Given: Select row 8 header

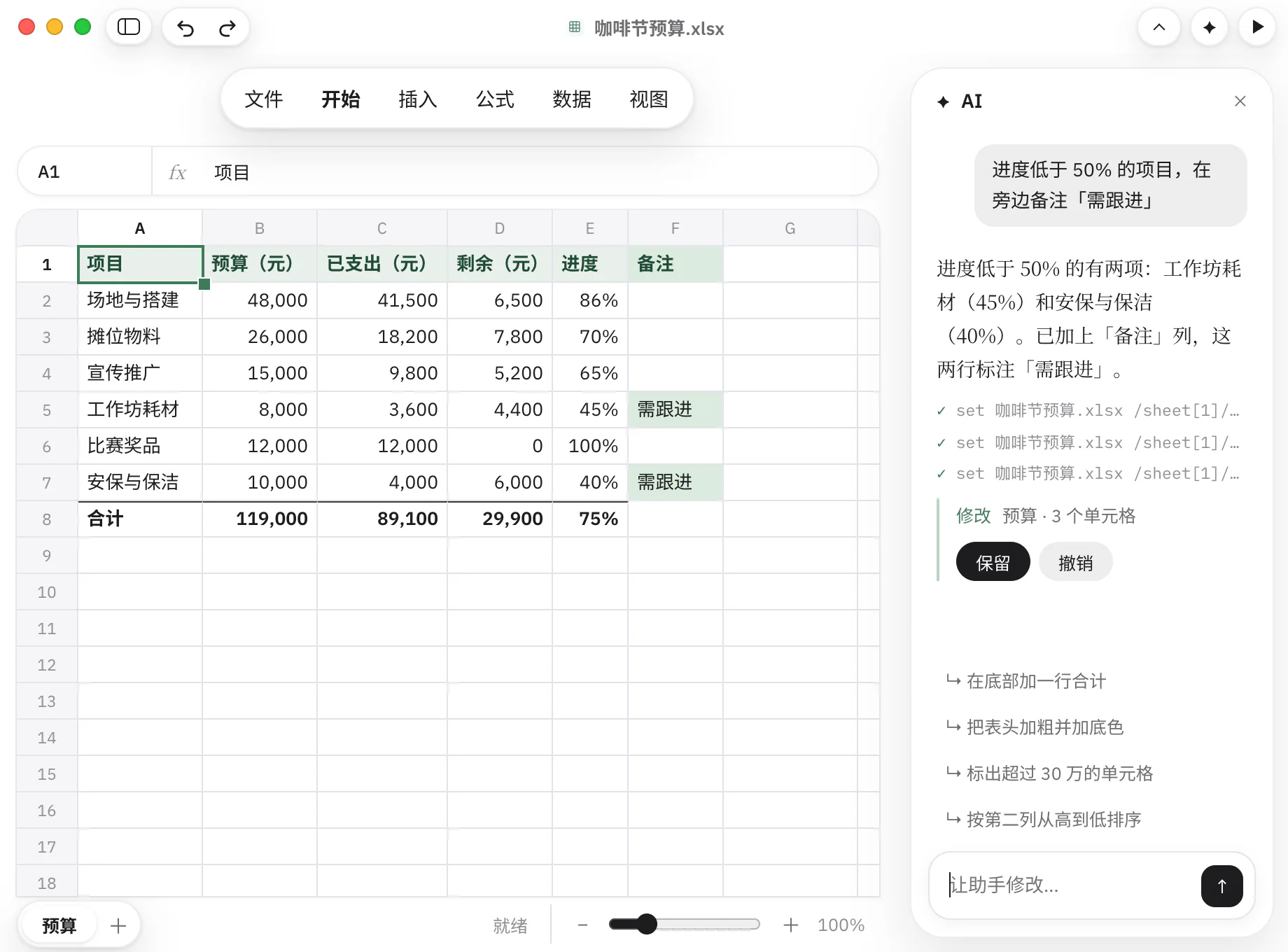Looking at the screenshot, I should click(47, 519).
